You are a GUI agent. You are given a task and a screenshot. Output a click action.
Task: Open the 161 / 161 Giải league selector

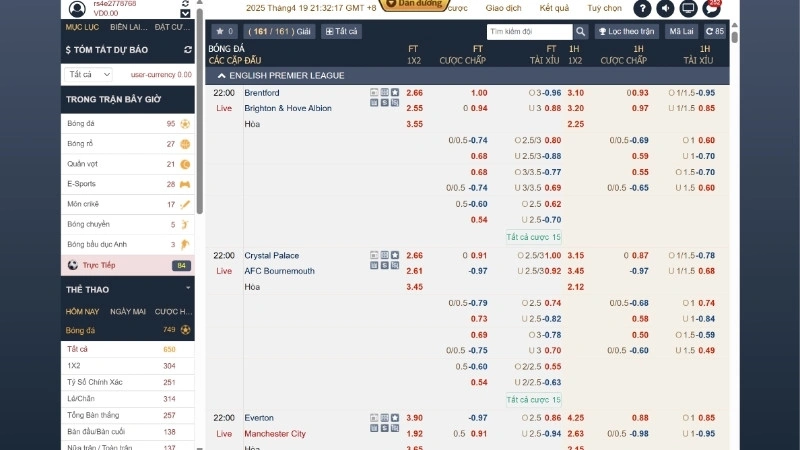pos(279,32)
